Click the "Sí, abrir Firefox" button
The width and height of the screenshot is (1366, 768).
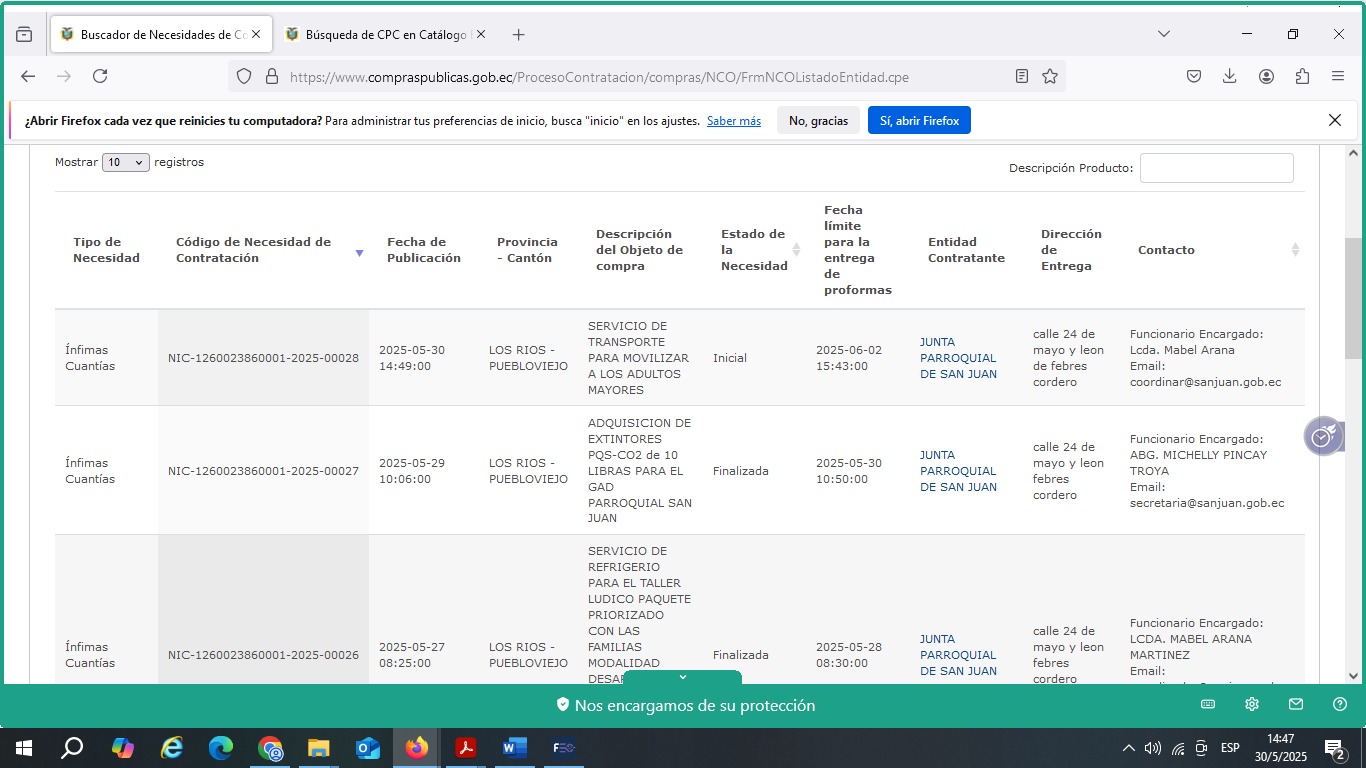[918, 121]
